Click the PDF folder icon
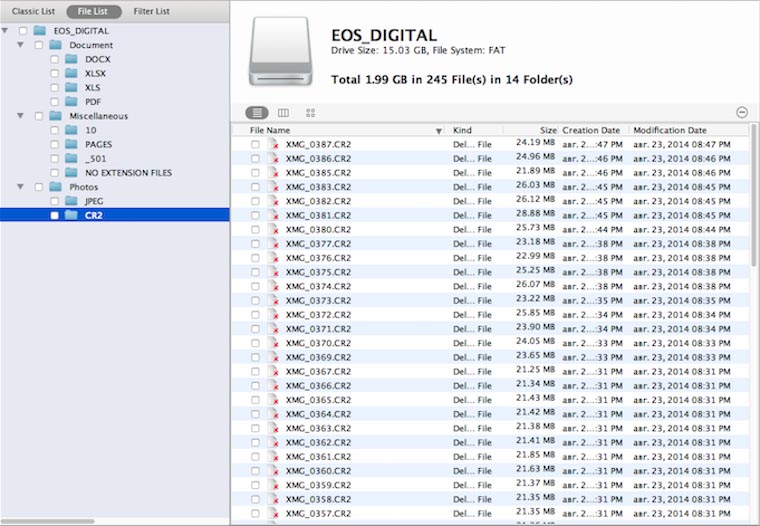 click(x=71, y=101)
